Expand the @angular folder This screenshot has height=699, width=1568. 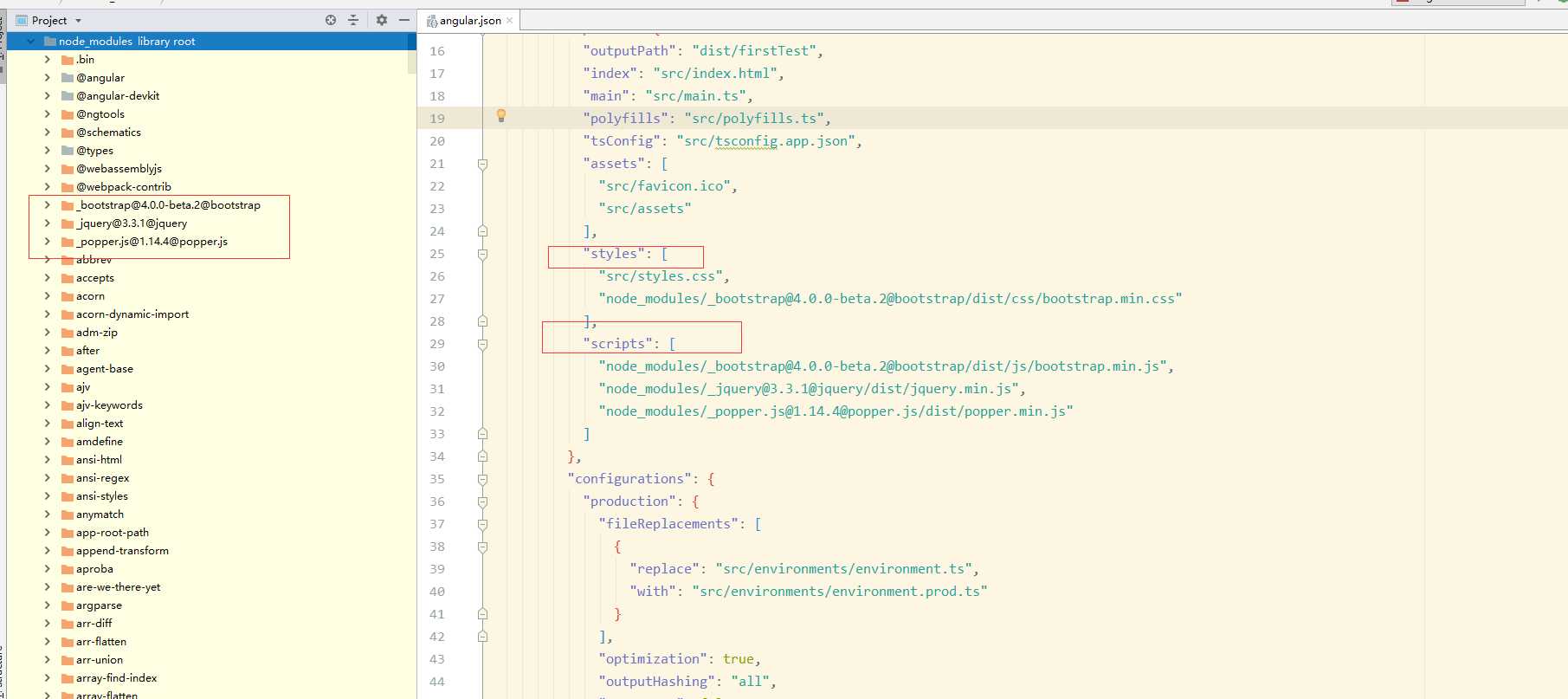click(48, 78)
